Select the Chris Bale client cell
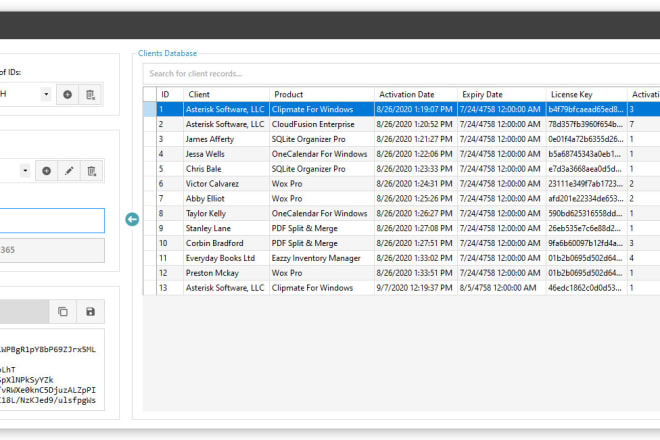 coord(226,169)
